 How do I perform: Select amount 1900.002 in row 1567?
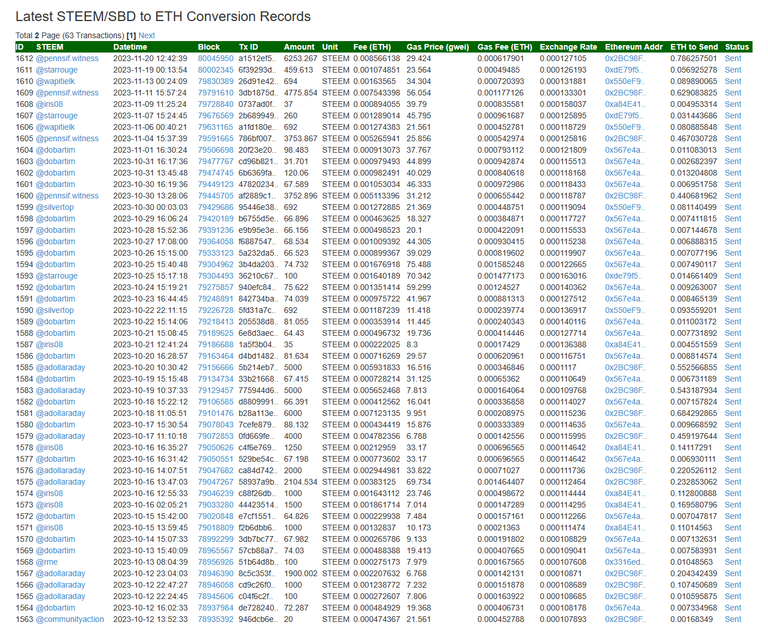tap(300, 574)
